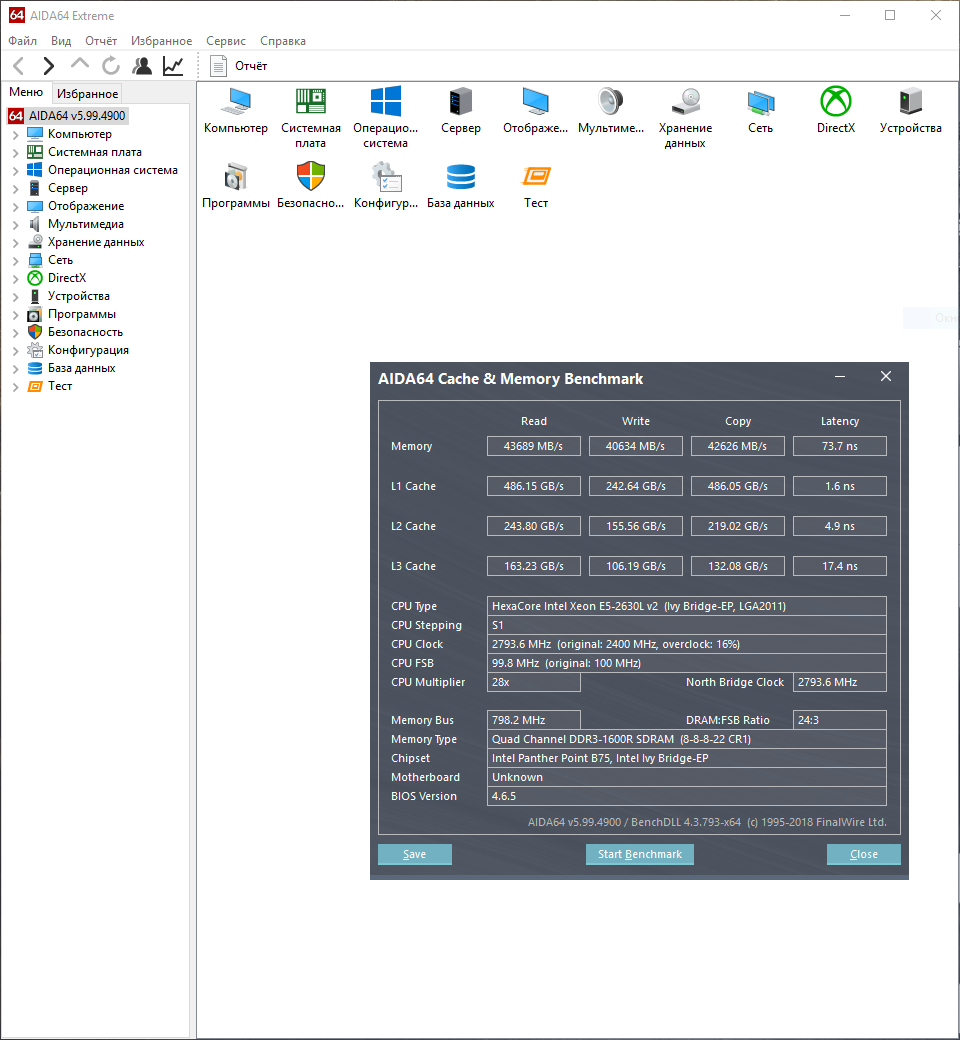Expand the Сеть tree node chevron
Viewport: 960px width, 1040px height.
[x=15, y=261]
